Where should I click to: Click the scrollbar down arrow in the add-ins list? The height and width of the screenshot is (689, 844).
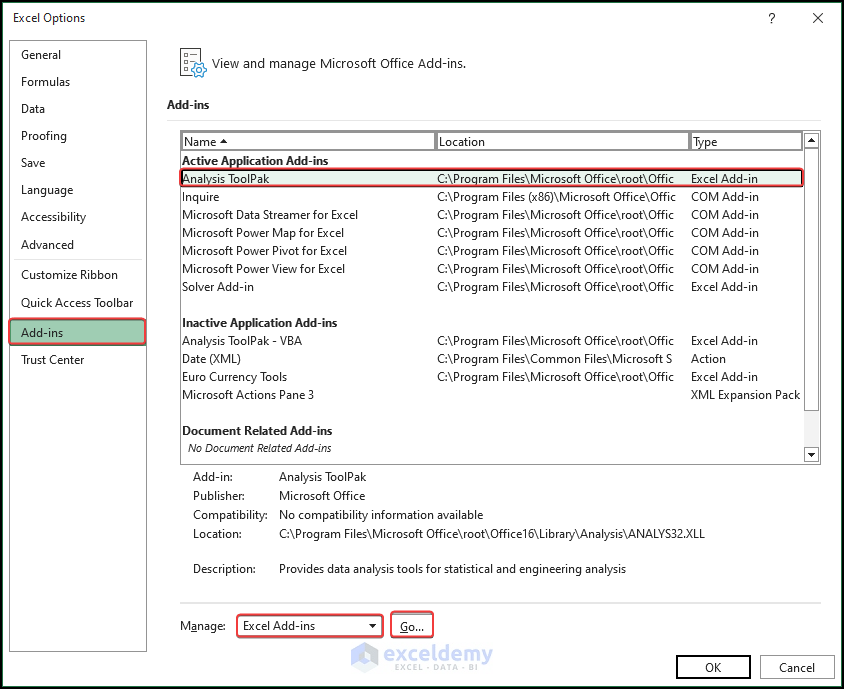click(x=811, y=455)
